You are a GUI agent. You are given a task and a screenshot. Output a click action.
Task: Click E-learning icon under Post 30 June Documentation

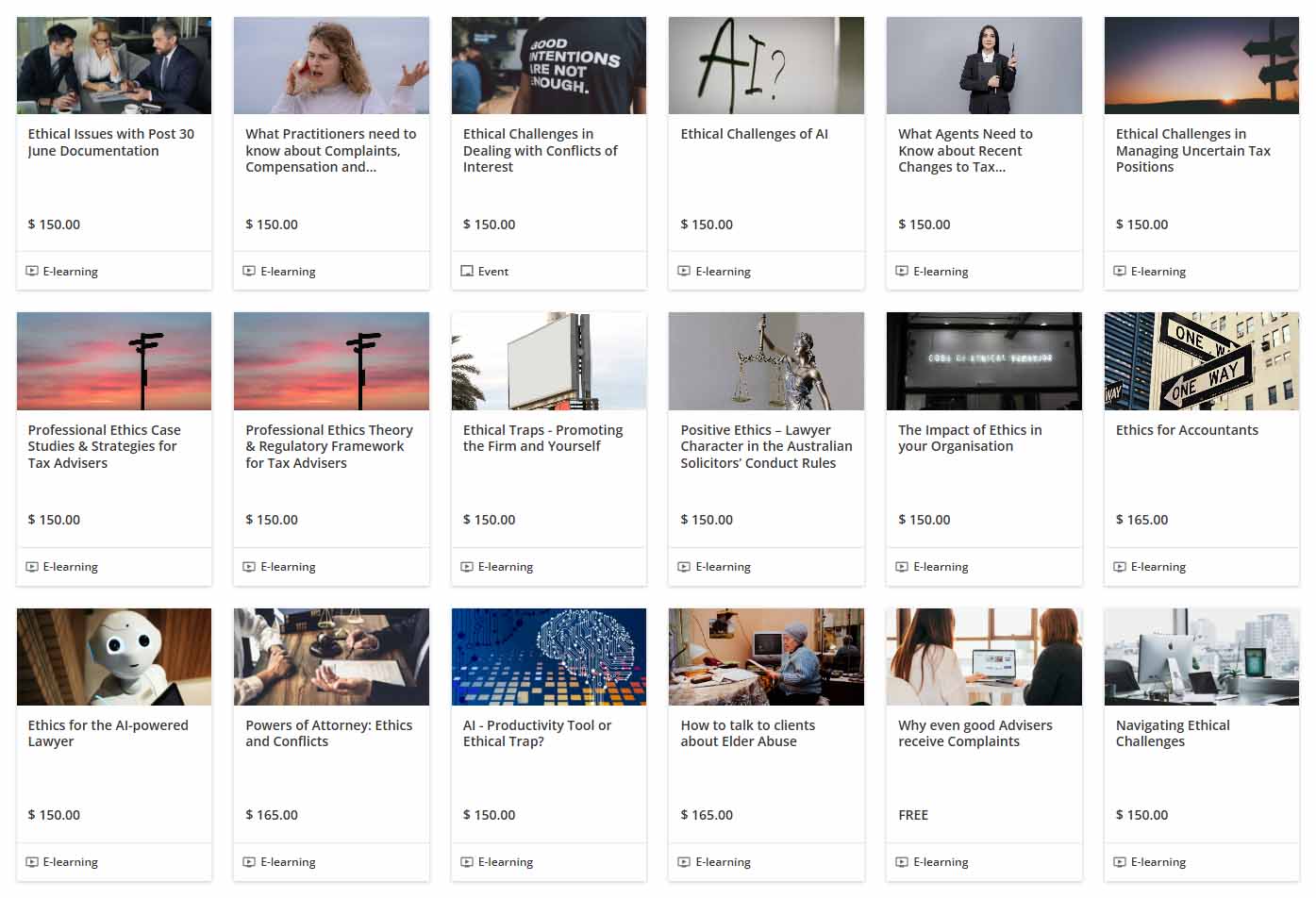pyautogui.click(x=32, y=271)
